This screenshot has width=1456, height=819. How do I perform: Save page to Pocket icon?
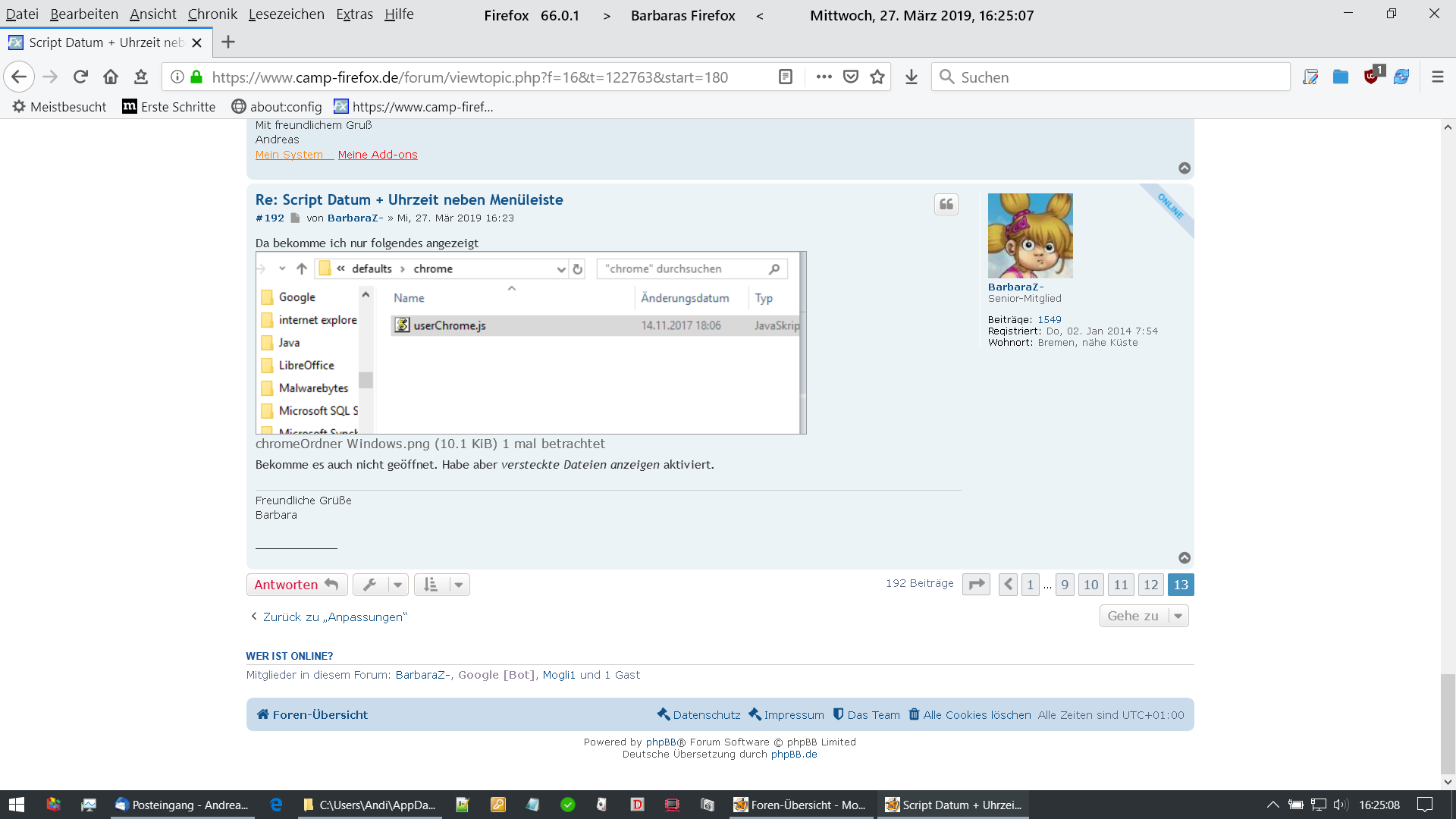coord(851,77)
